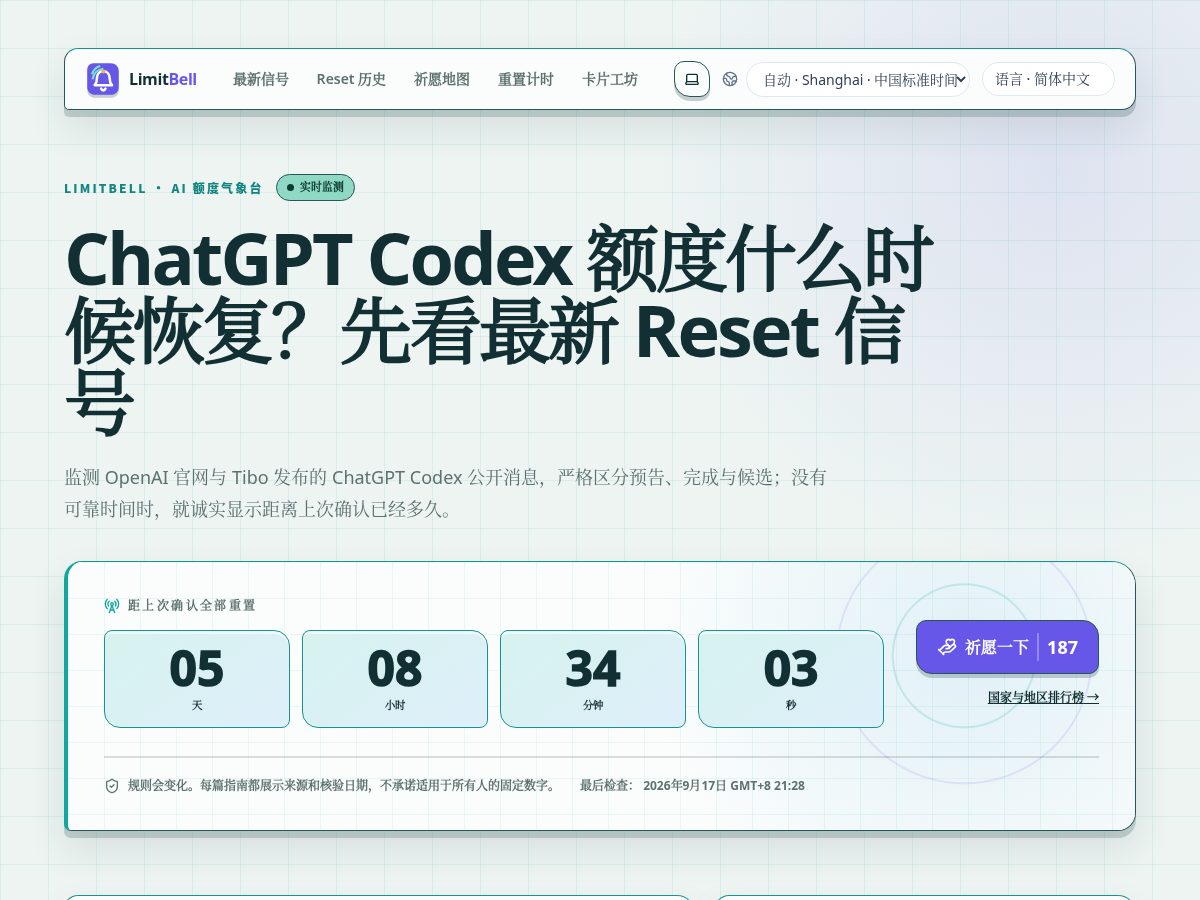Open the 国家与地区排行榜 link
The height and width of the screenshot is (900, 1200).
pos(1043,697)
